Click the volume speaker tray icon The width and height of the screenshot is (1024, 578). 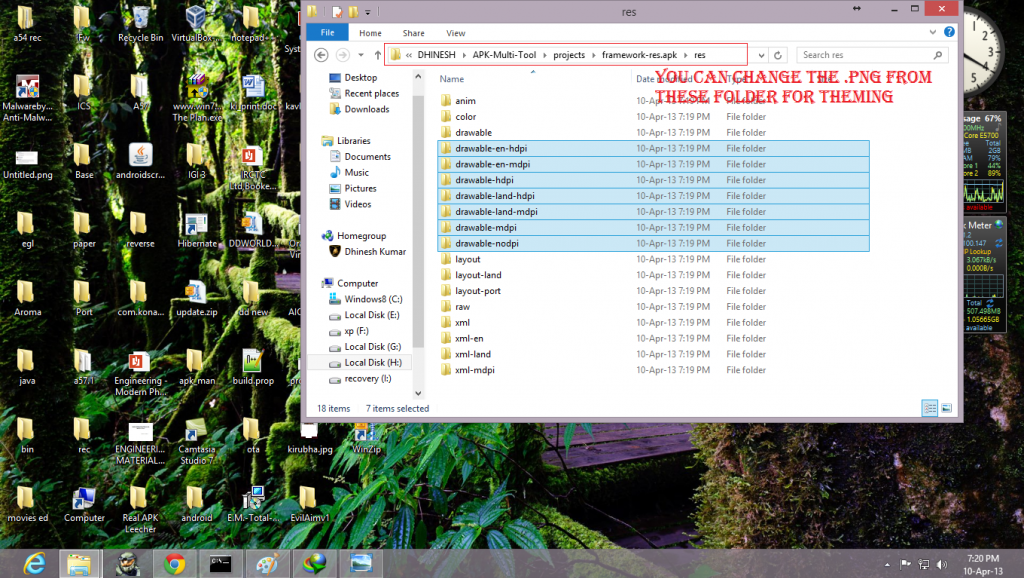[942, 564]
